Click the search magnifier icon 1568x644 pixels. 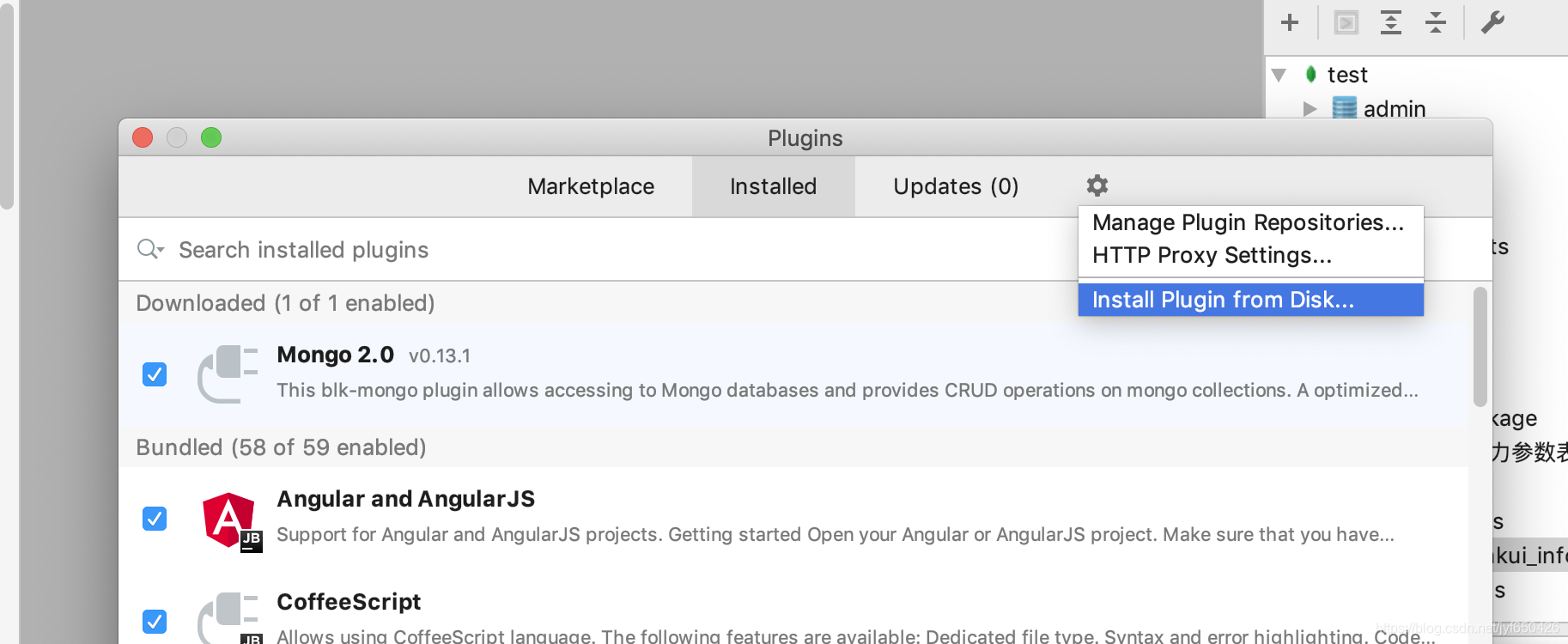point(149,249)
